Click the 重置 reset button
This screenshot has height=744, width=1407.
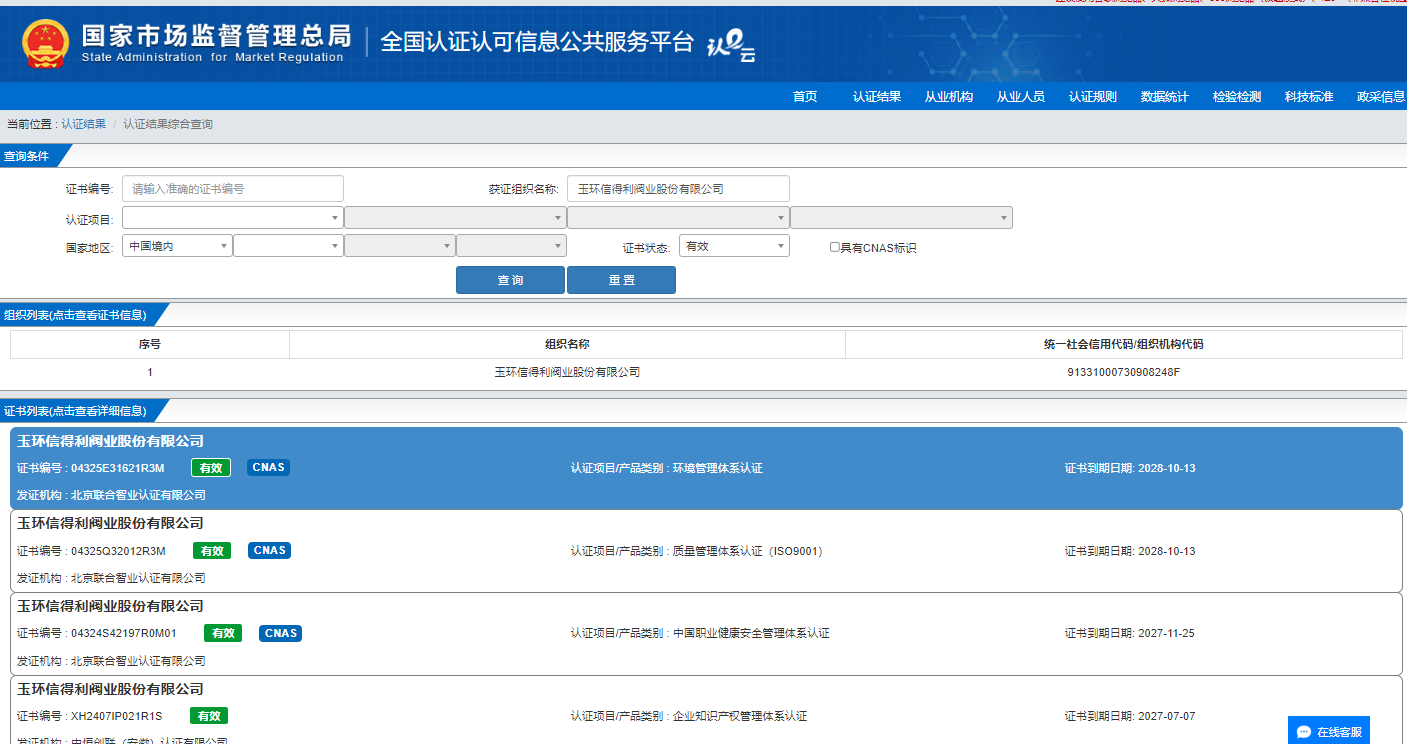621,280
